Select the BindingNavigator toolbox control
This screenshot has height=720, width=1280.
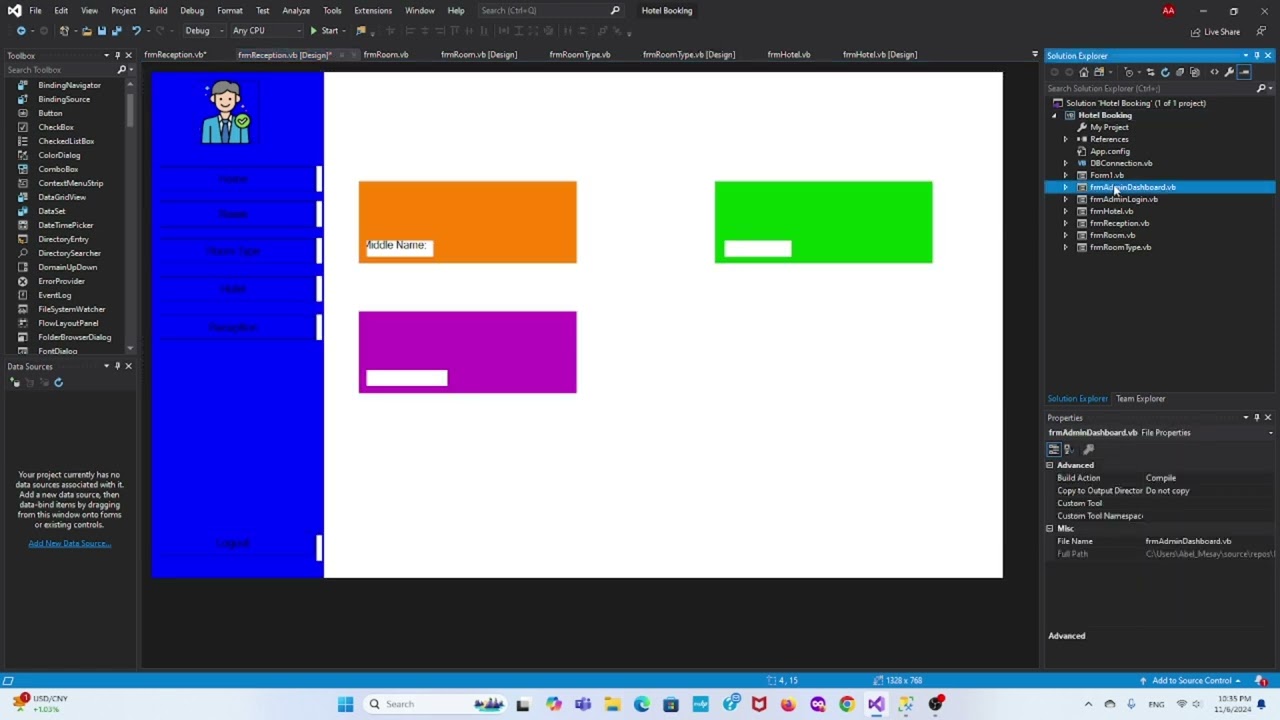coord(69,85)
